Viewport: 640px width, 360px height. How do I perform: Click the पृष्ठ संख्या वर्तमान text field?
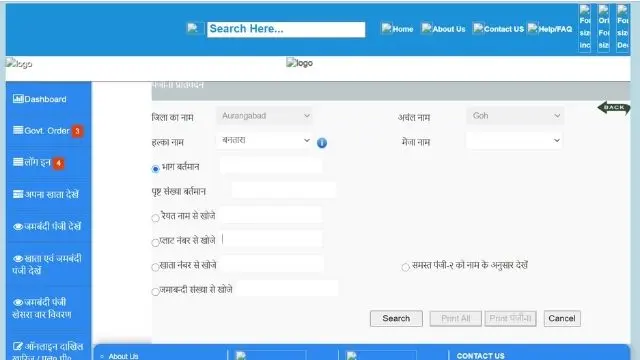284,190
